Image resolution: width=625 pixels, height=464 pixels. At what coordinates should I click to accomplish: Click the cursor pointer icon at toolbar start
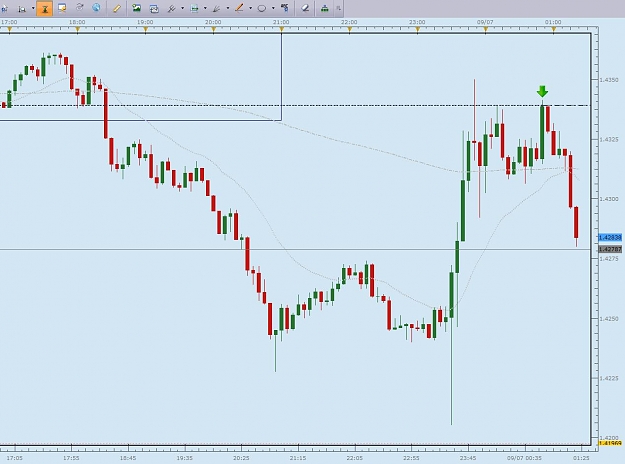4,8
